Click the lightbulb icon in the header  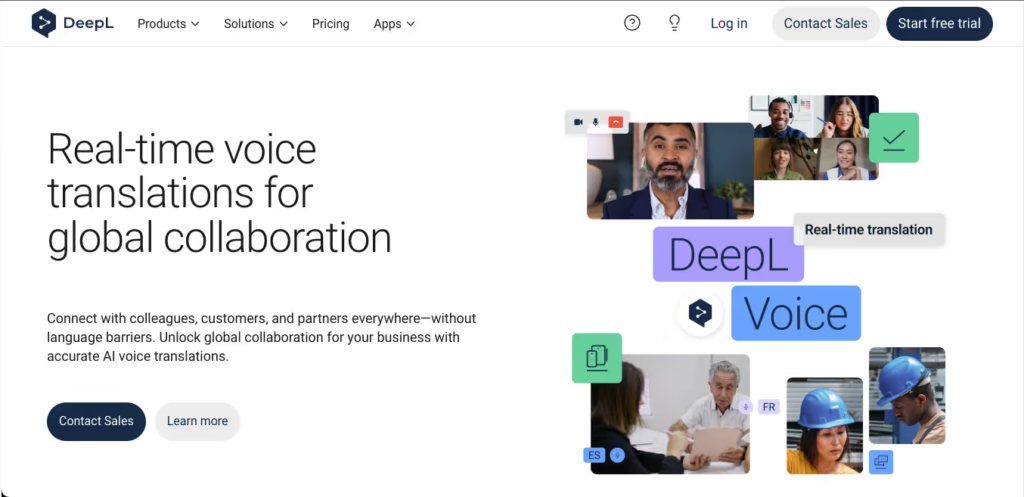point(674,23)
